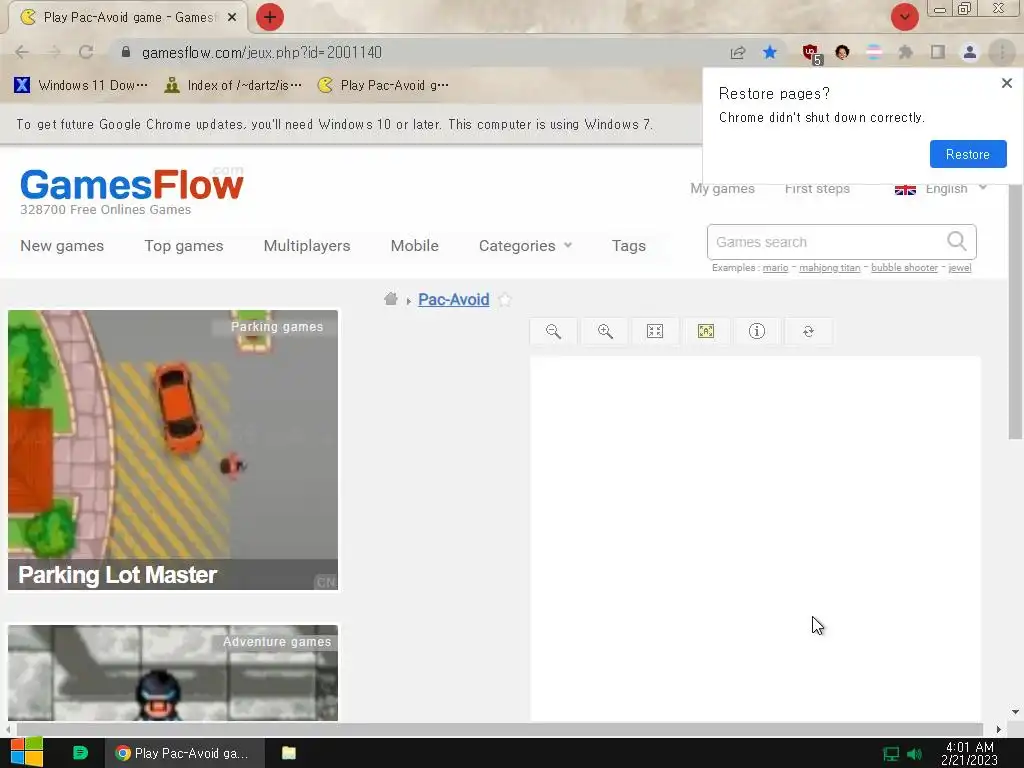
Task: Click the striped flag extension icon
Action: pos(874,52)
